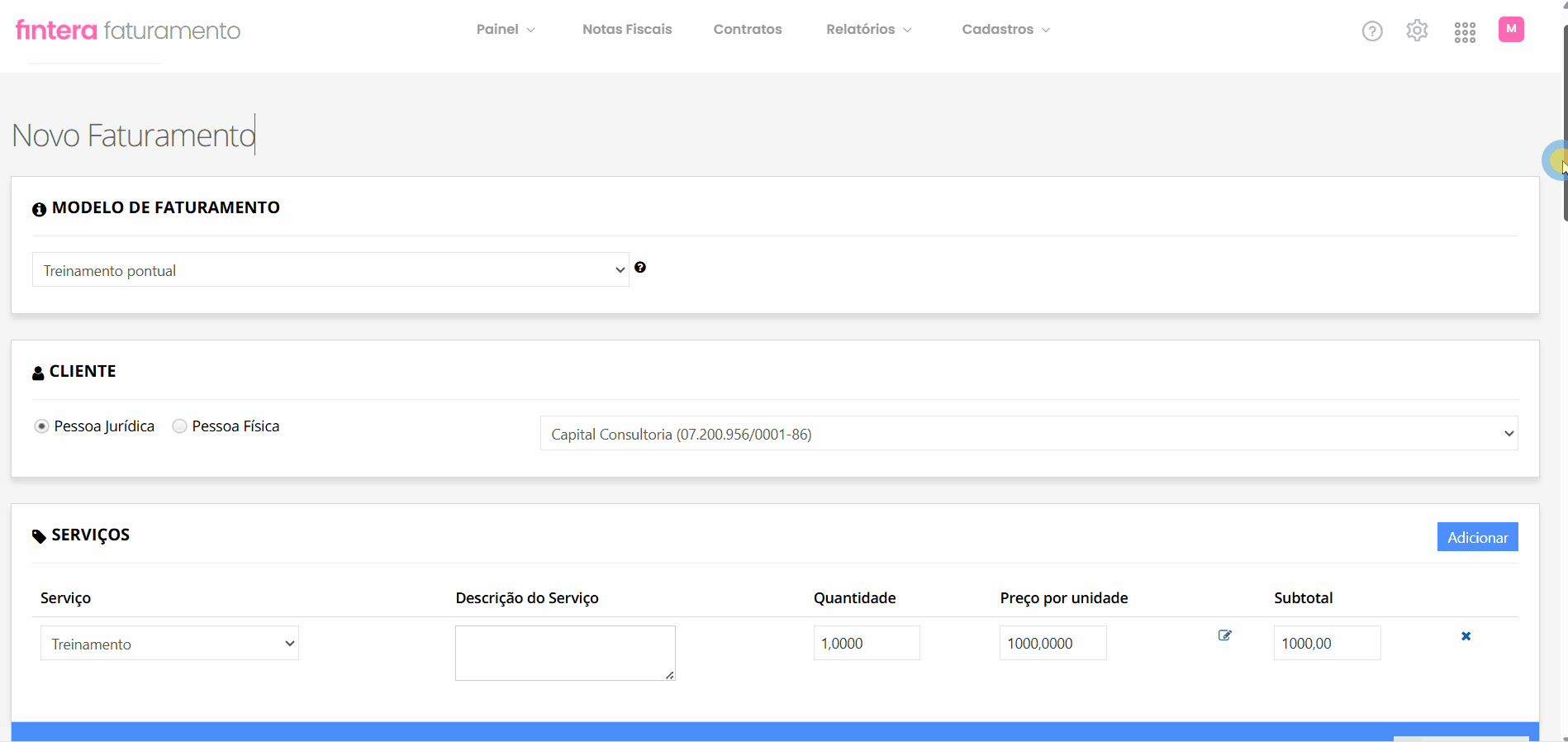The width and height of the screenshot is (1568, 742).
Task: Select Pessoa Física radio button
Action: (x=179, y=426)
